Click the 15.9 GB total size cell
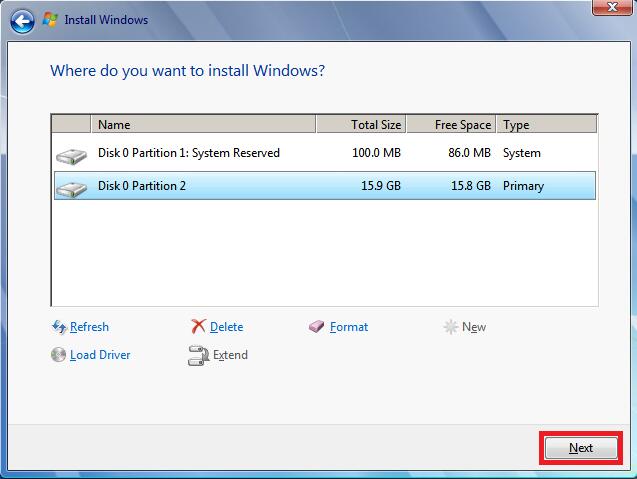The image size is (637, 479). (381, 186)
